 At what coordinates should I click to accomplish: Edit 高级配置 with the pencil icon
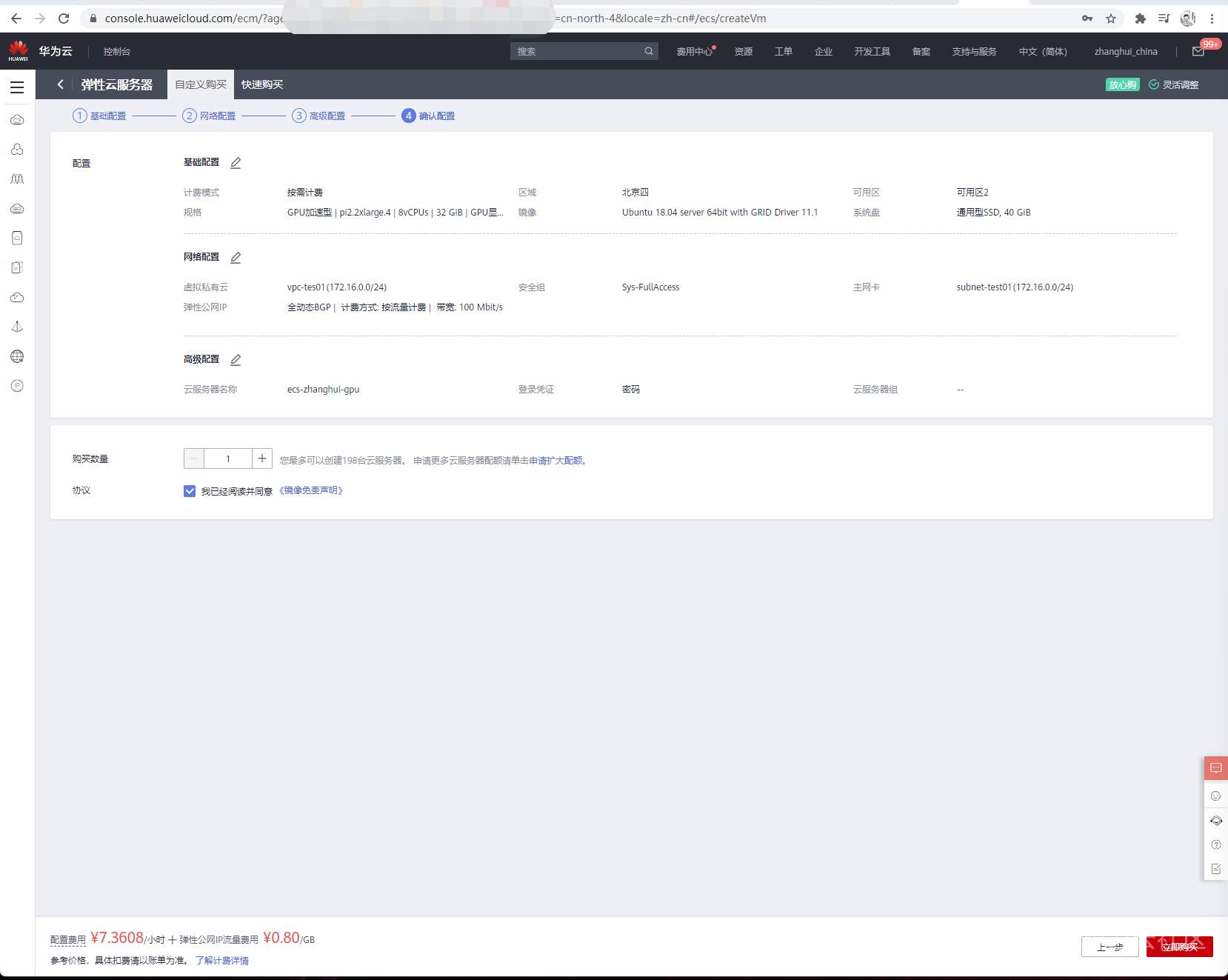pyautogui.click(x=236, y=360)
